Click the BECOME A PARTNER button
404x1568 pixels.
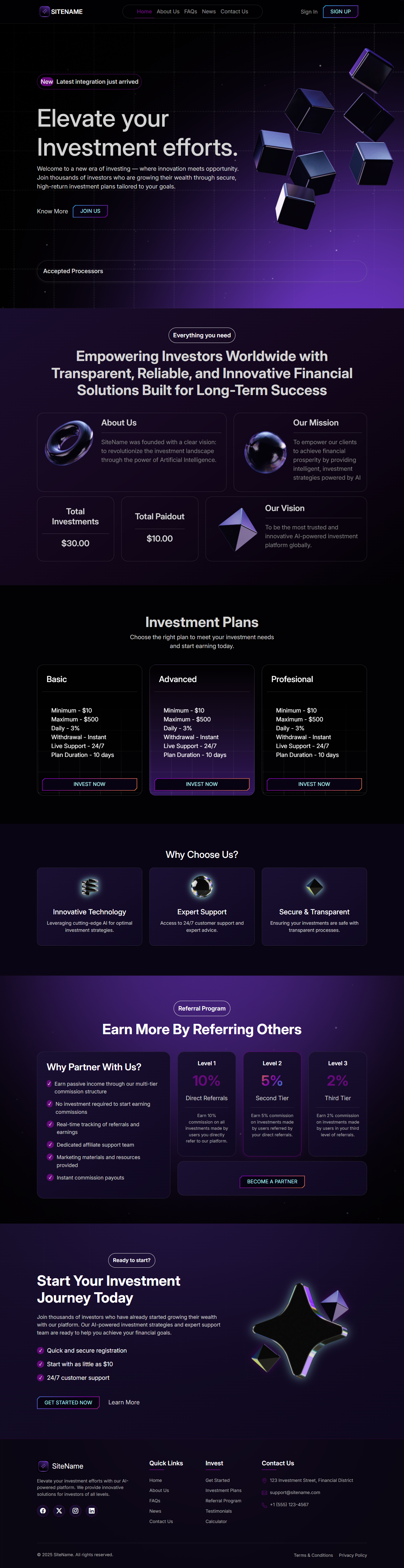tap(272, 1182)
